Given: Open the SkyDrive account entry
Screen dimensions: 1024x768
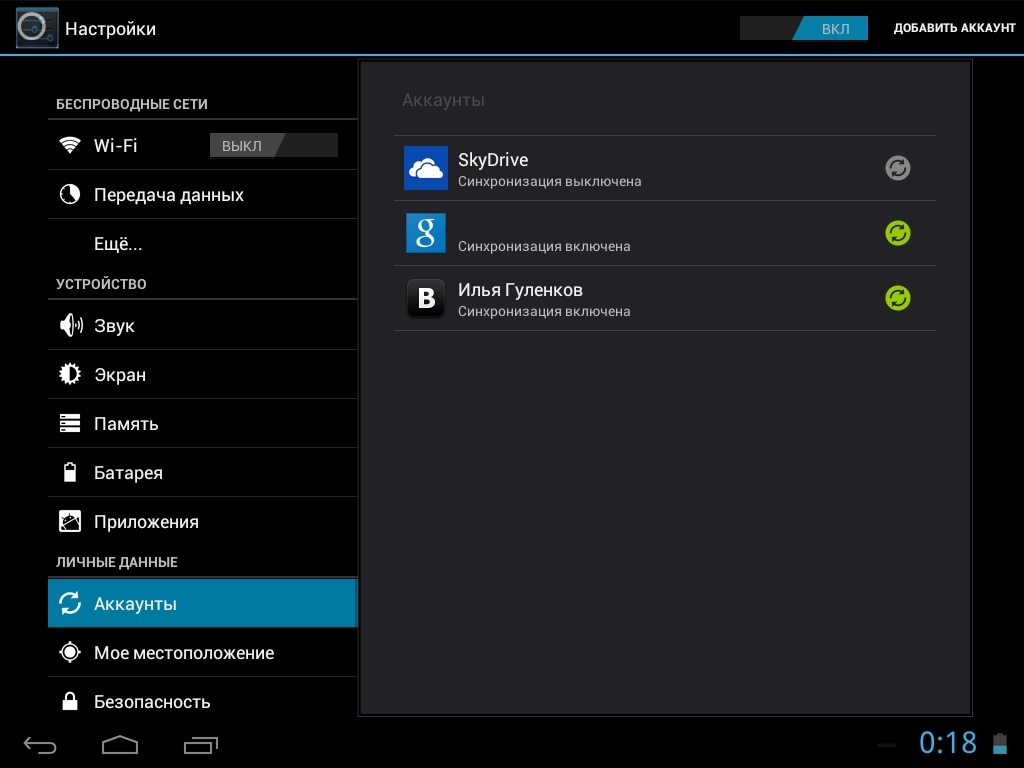Looking at the screenshot, I should pyautogui.click(x=665, y=168).
